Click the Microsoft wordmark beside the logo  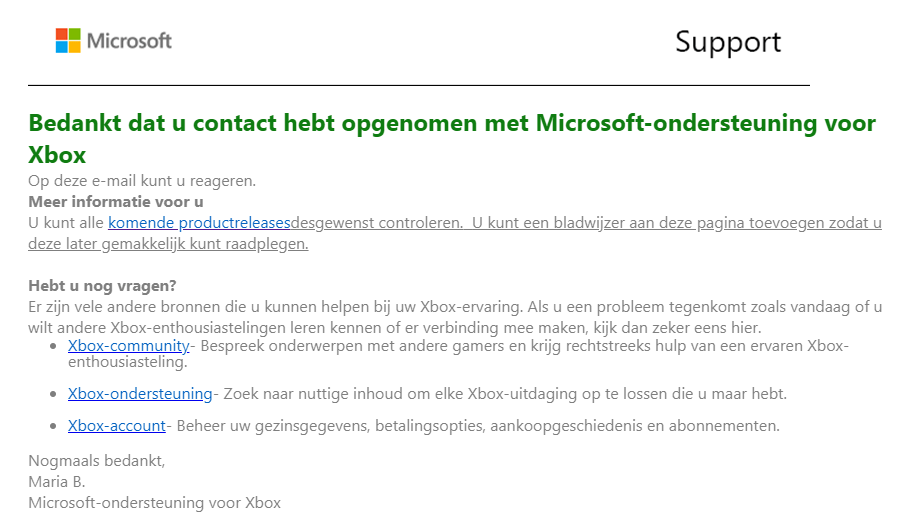129,41
